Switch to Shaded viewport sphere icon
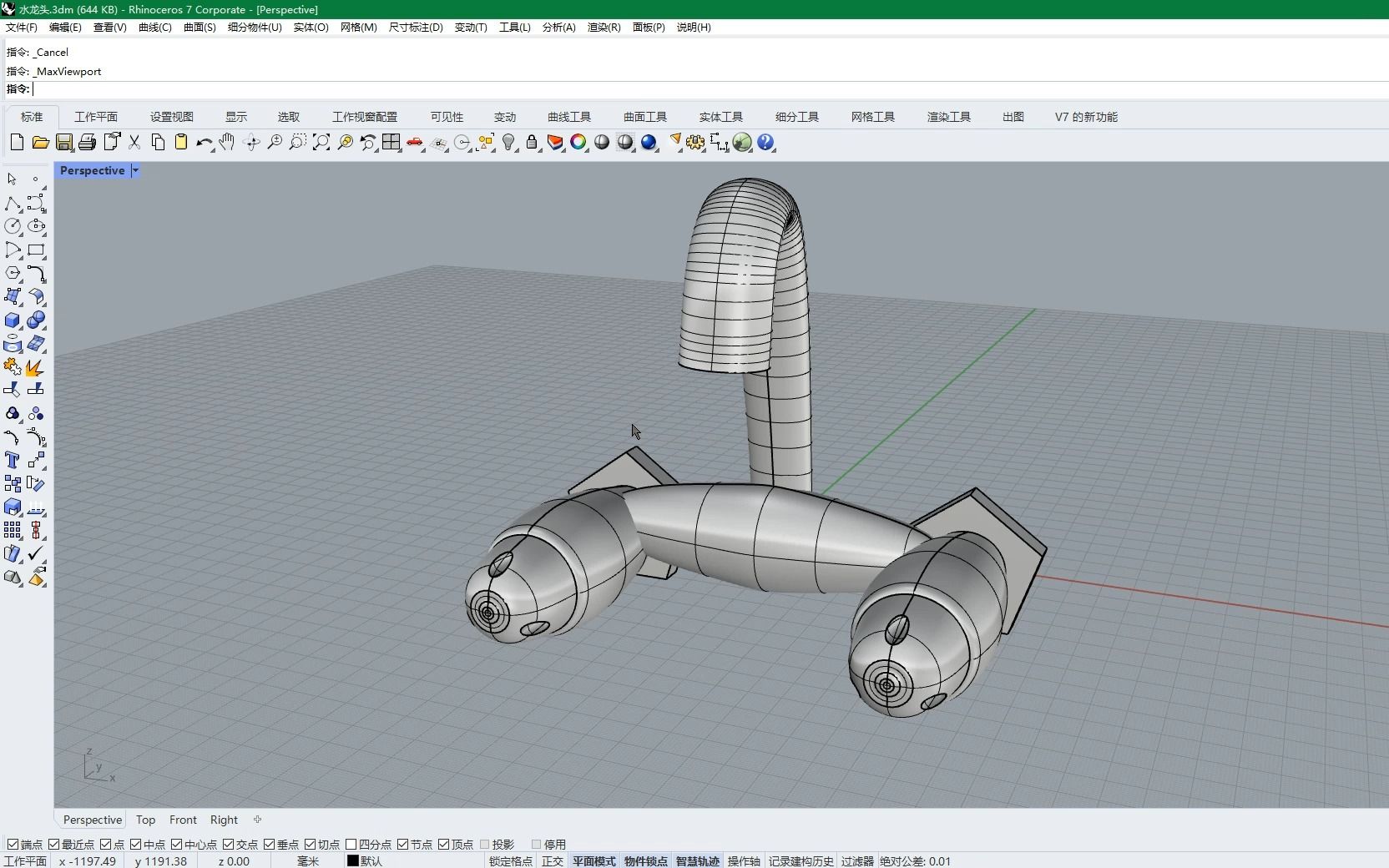This screenshot has width=1389, height=868. 602,143
